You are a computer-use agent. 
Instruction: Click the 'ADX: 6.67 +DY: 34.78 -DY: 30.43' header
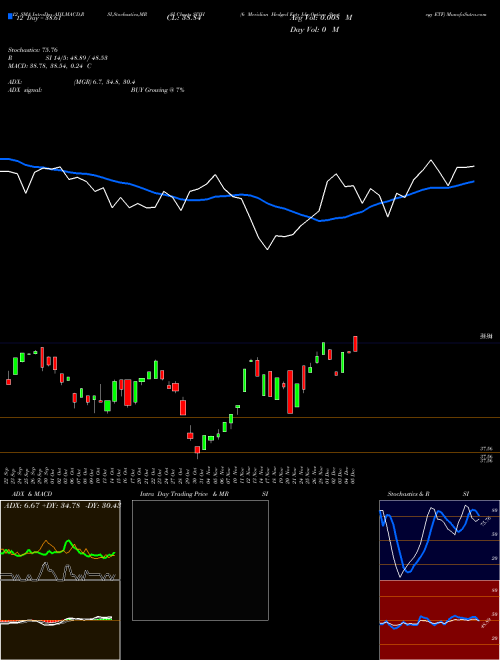pyautogui.click(x=62, y=505)
